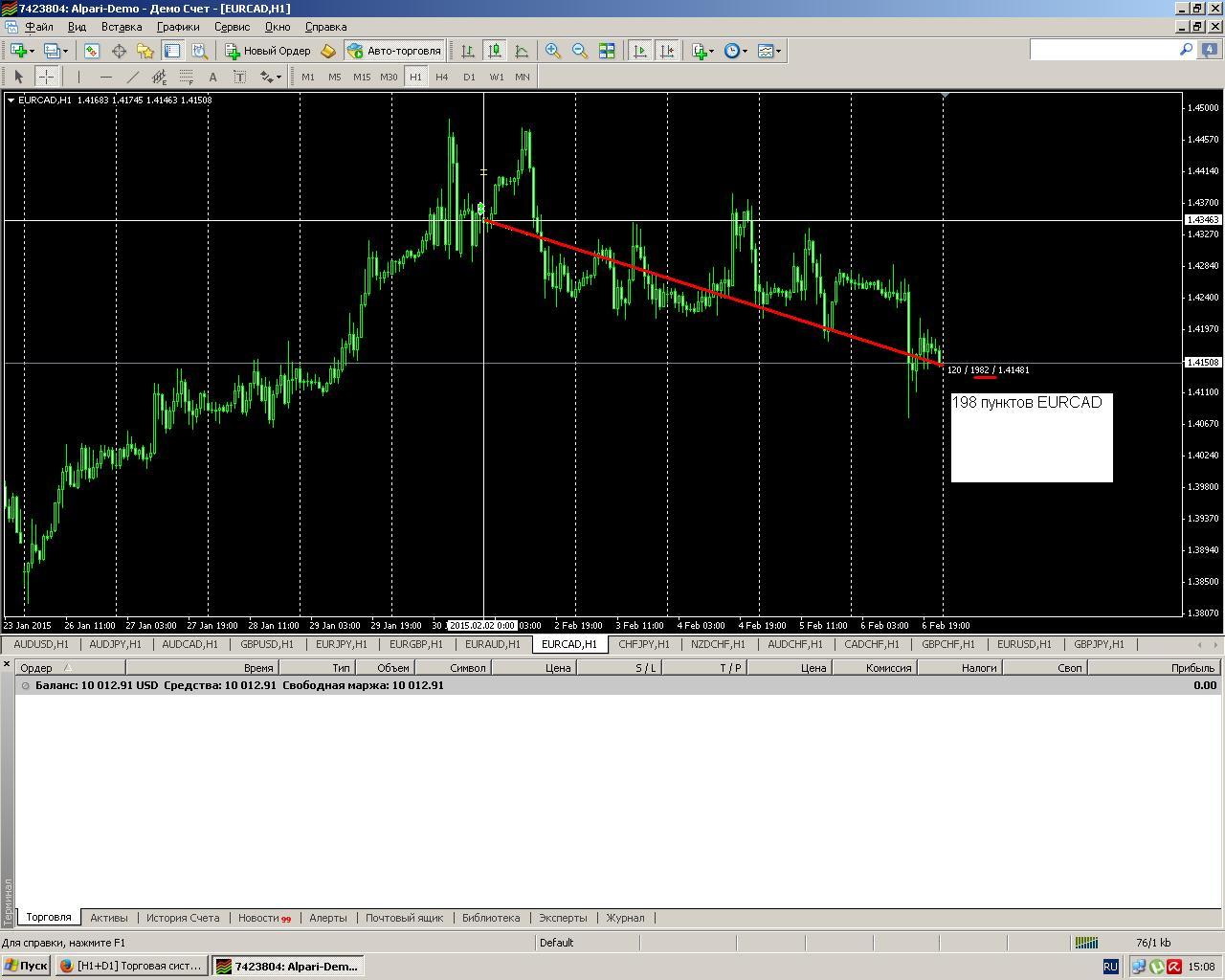Zoom out of the chart
The image size is (1225, 980).
pos(580,51)
